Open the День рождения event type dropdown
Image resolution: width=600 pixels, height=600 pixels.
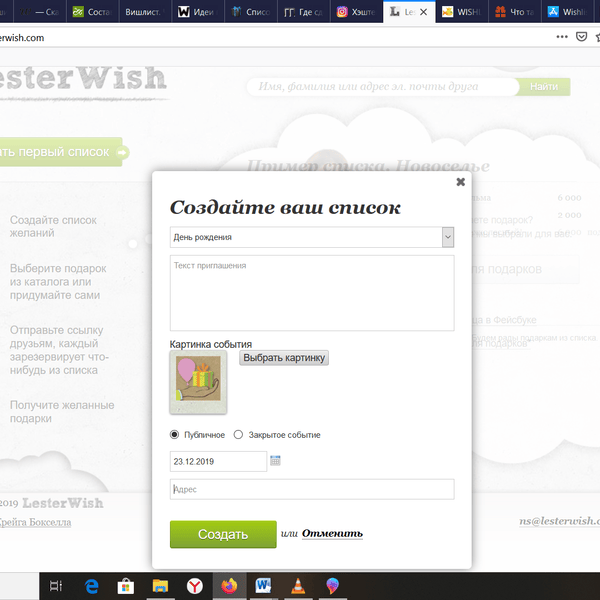pyautogui.click(x=312, y=237)
